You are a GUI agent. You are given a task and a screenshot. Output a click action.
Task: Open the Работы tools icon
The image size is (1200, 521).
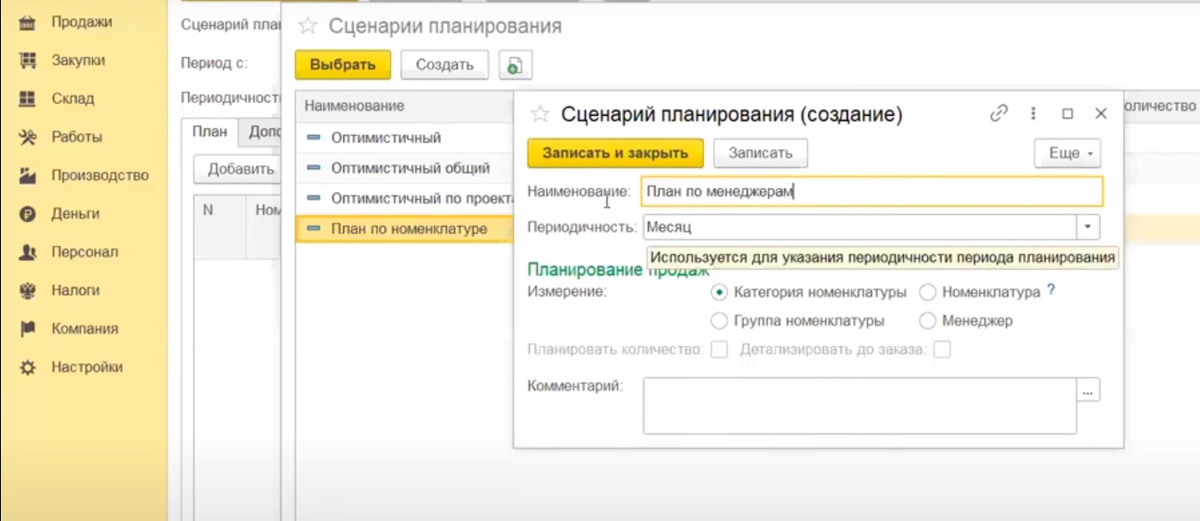[x=29, y=137]
